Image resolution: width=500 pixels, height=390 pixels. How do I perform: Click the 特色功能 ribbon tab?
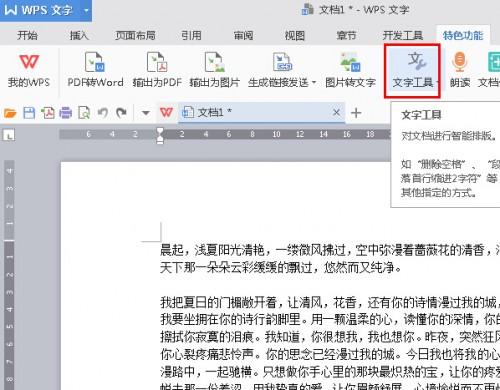coord(463,35)
